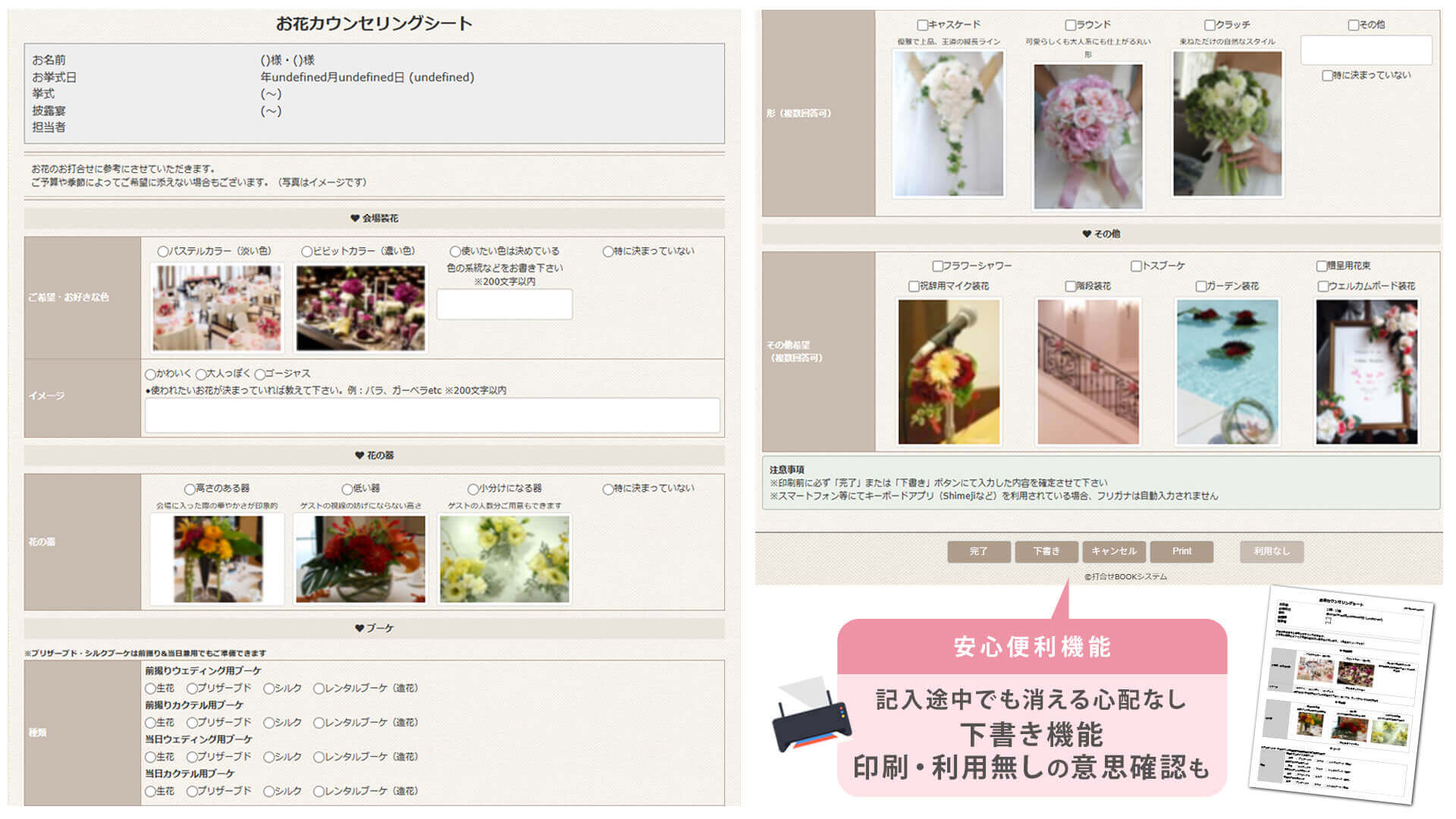The width and height of the screenshot is (1456, 819).
Task: Click the Print button
Action: (1181, 551)
